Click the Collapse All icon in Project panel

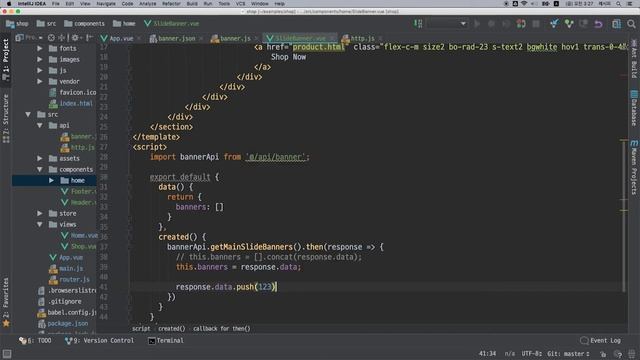(62, 38)
